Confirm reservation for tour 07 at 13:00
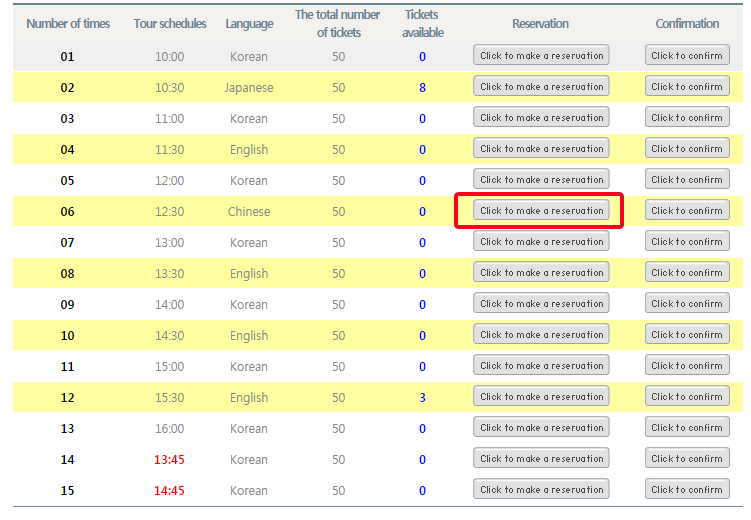The image size is (751, 520). pos(687,241)
